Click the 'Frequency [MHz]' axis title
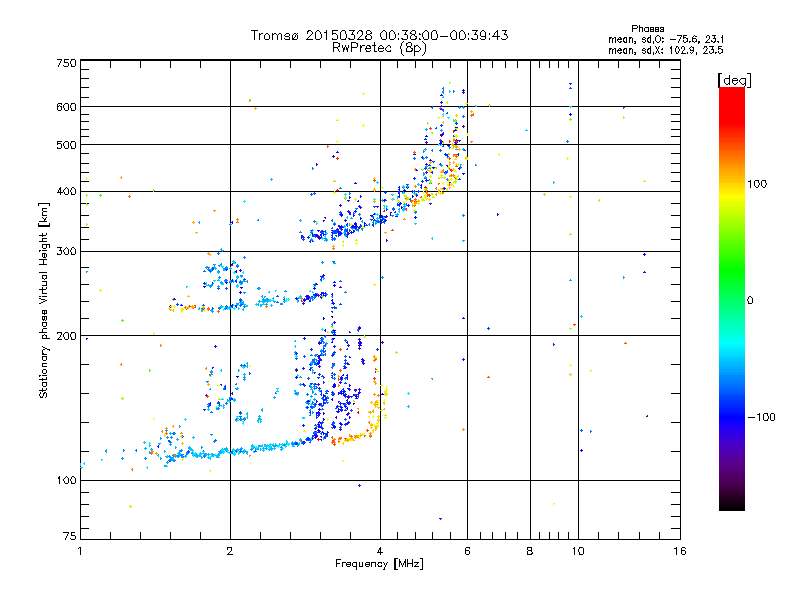The image size is (800, 600). click(x=379, y=564)
